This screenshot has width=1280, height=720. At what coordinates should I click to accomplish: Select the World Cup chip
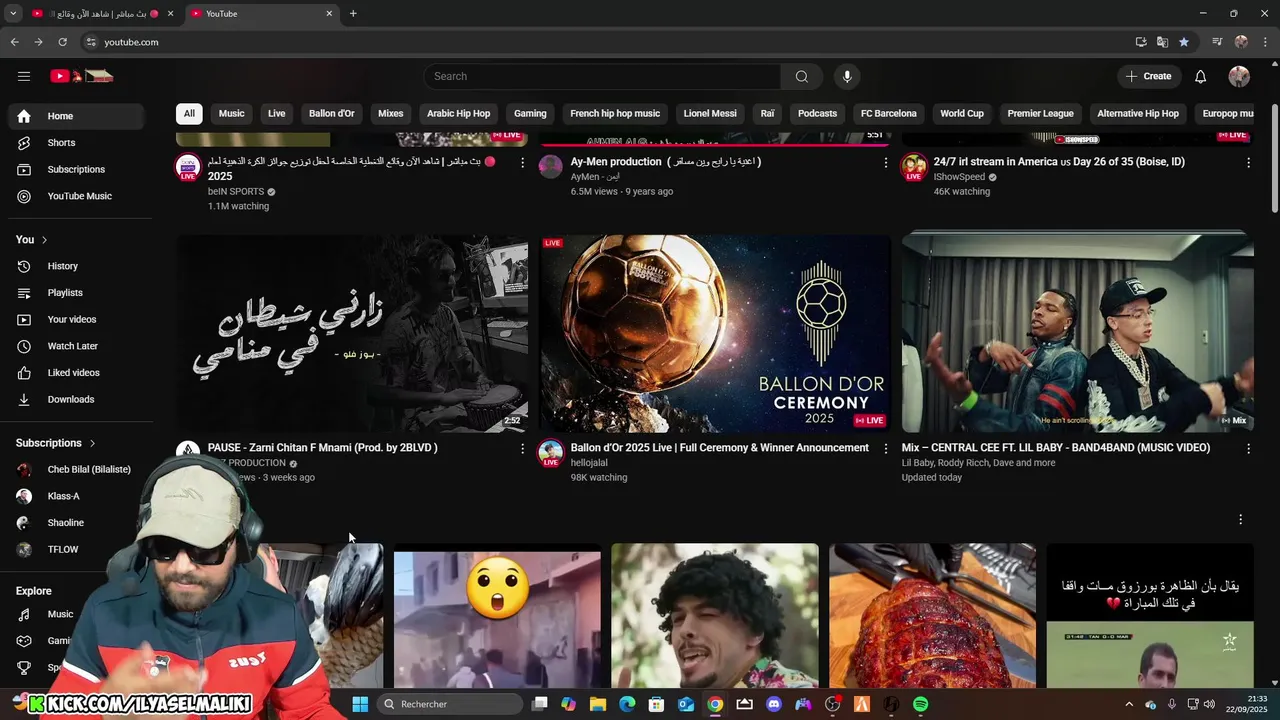tap(962, 114)
